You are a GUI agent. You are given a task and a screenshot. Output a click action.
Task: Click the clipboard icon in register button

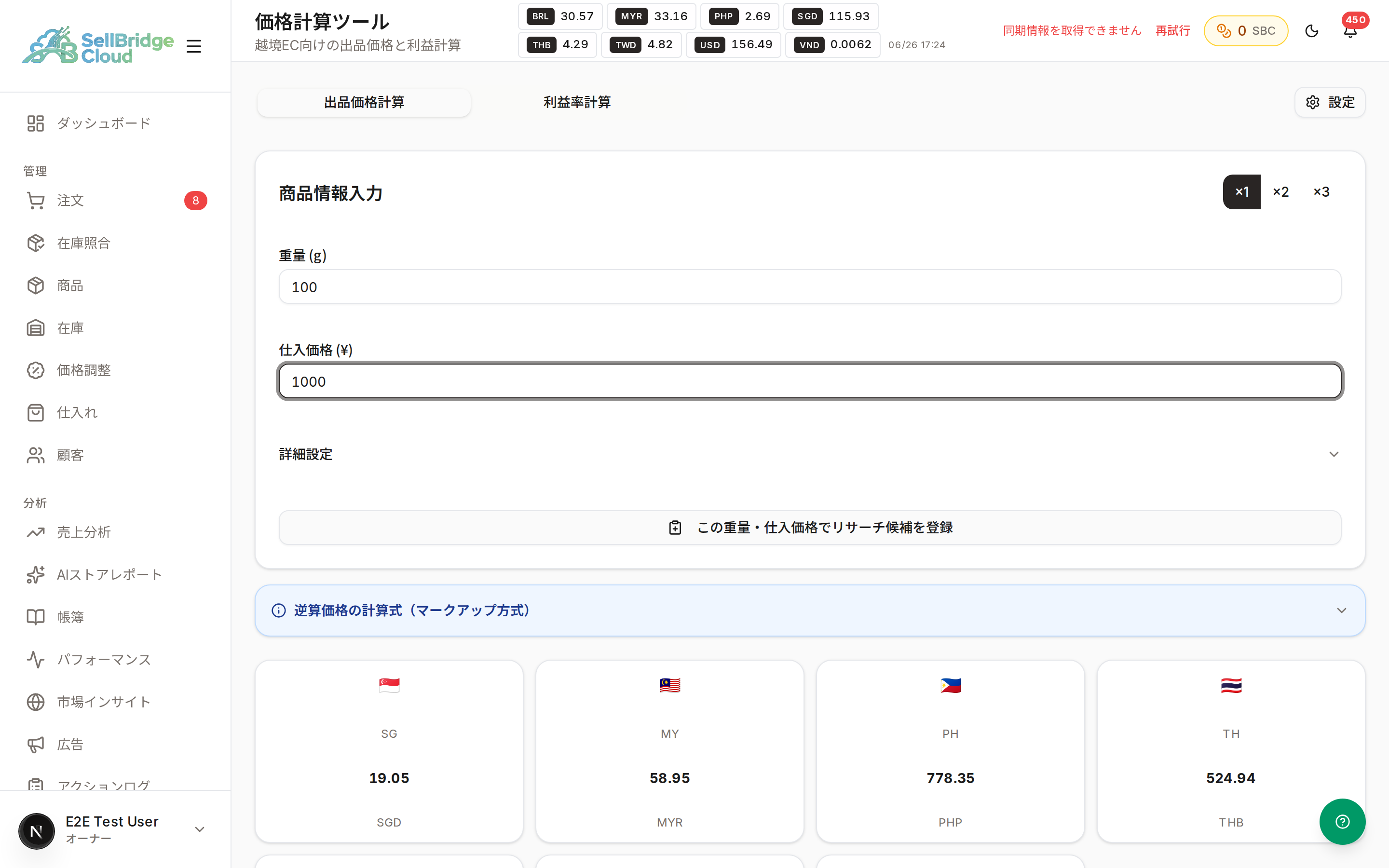(x=675, y=528)
